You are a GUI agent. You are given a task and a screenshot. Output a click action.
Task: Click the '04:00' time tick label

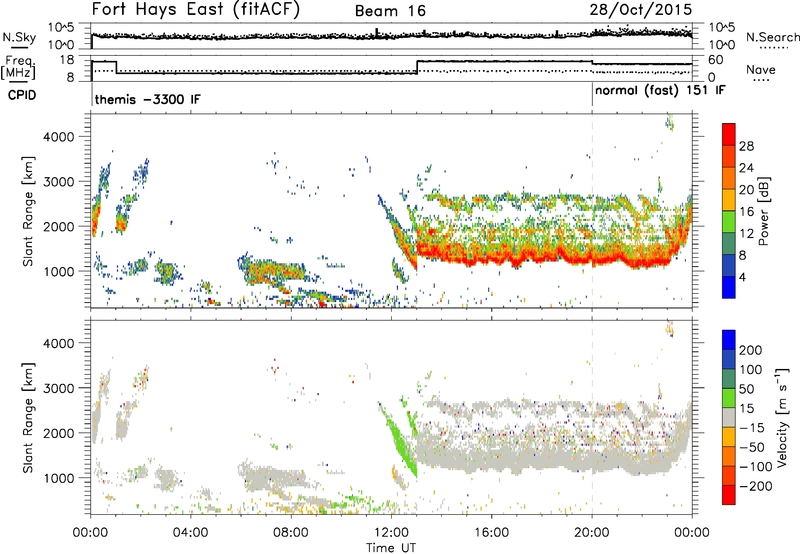pos(190,533)
